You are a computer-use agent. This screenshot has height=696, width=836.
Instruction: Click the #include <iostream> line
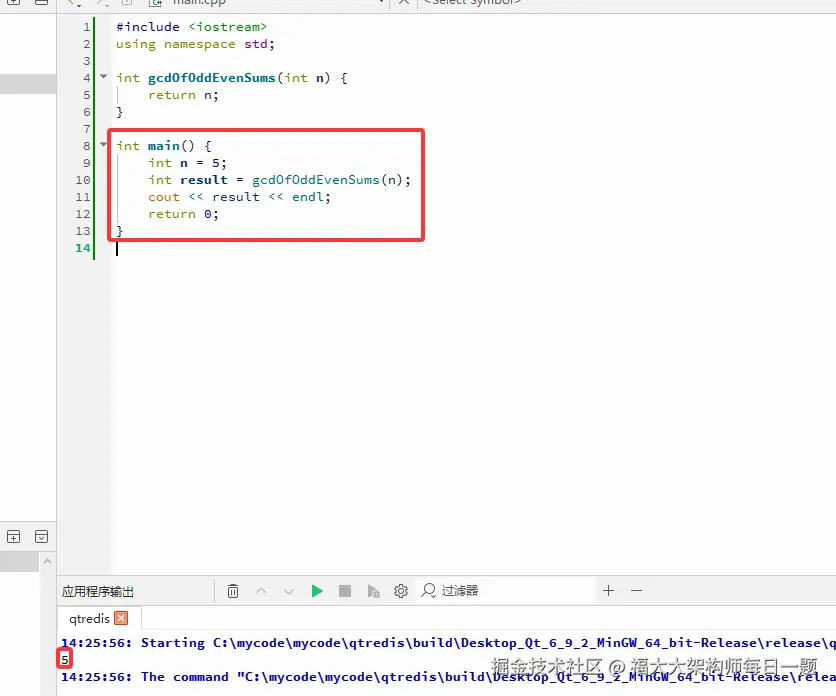[191, 27]
